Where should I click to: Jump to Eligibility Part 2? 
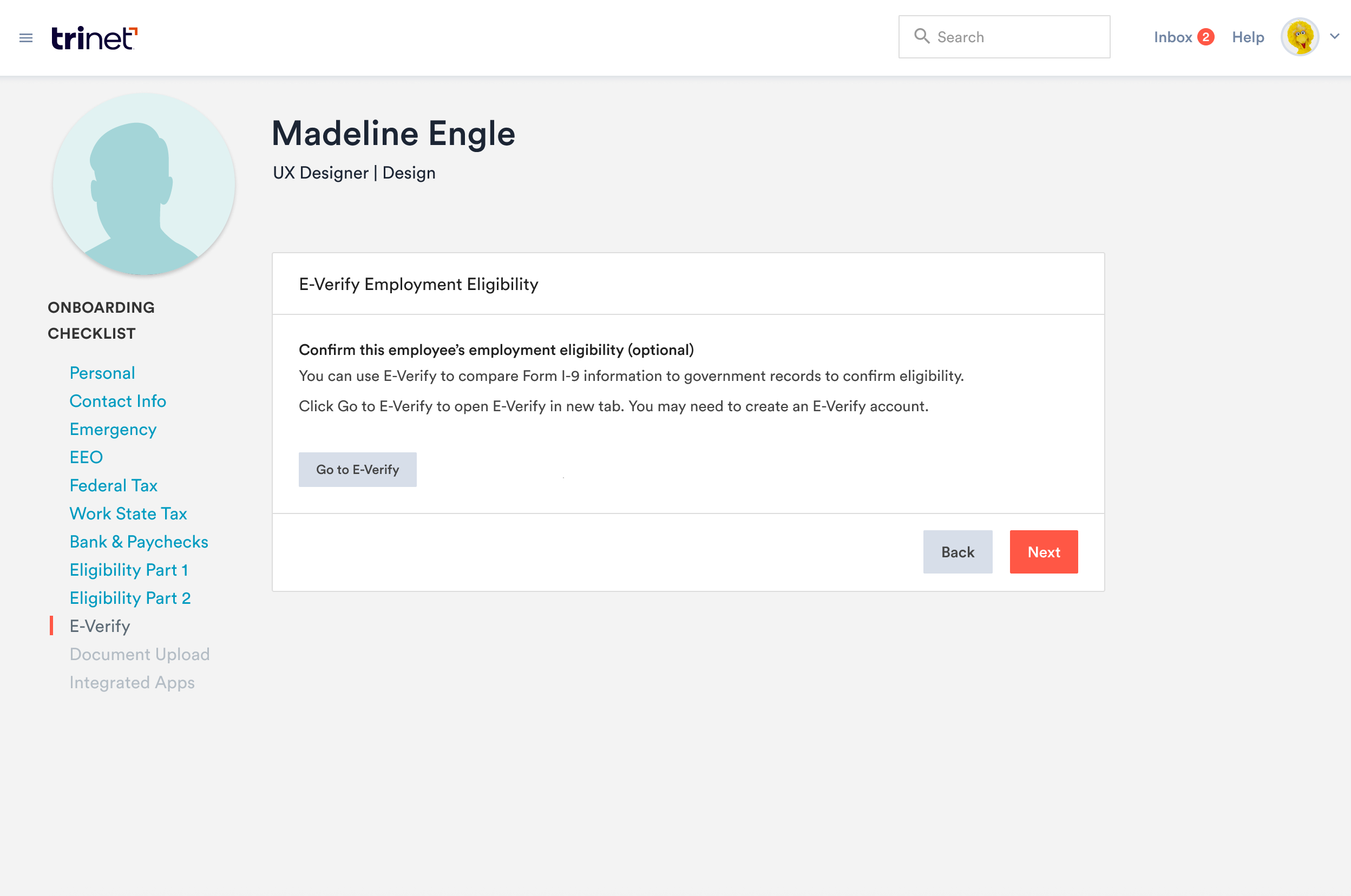(x=130, y=598)
